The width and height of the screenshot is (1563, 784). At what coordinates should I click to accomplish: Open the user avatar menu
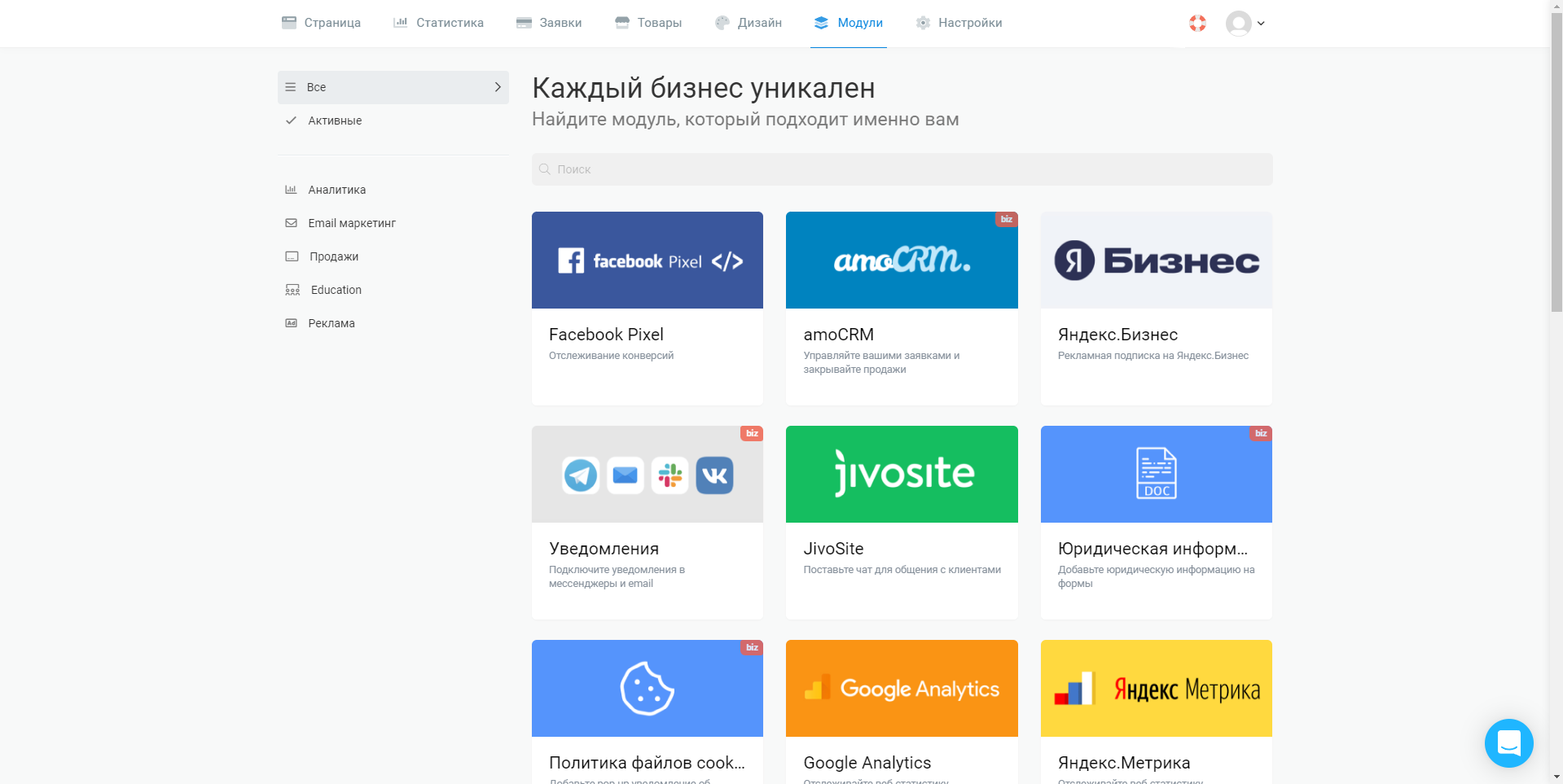(1239, 23)
